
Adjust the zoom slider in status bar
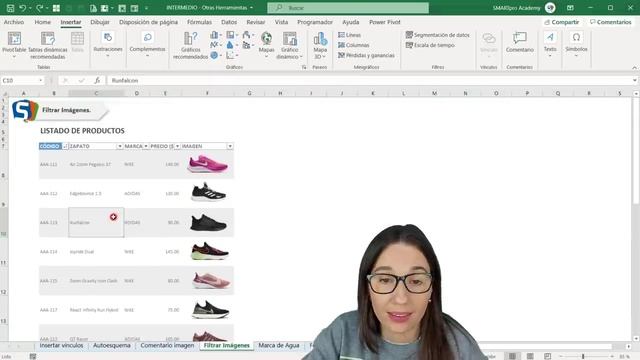click(x=583, y=356)
